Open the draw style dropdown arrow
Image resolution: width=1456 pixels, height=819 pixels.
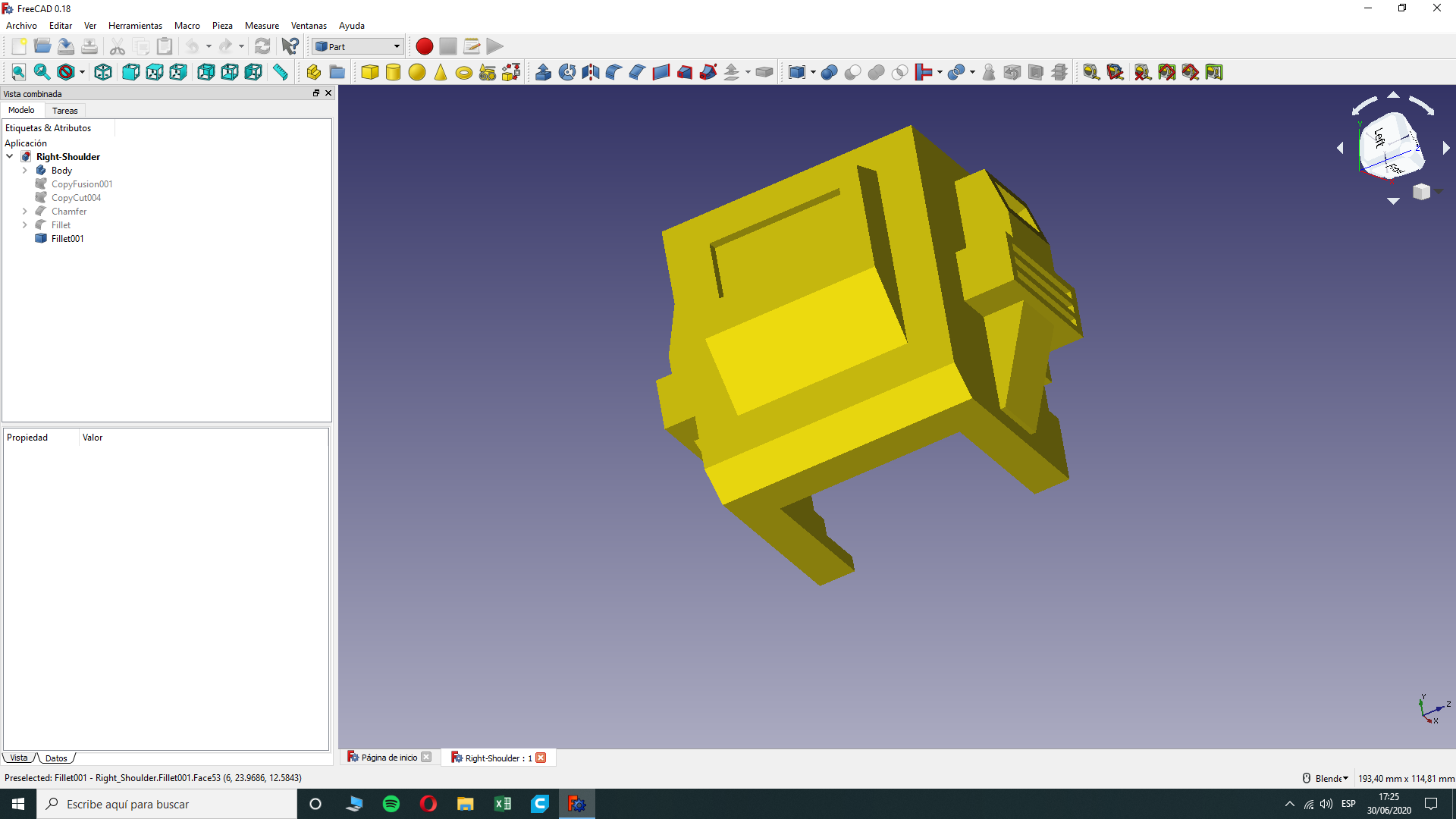(x=82, y=72)
